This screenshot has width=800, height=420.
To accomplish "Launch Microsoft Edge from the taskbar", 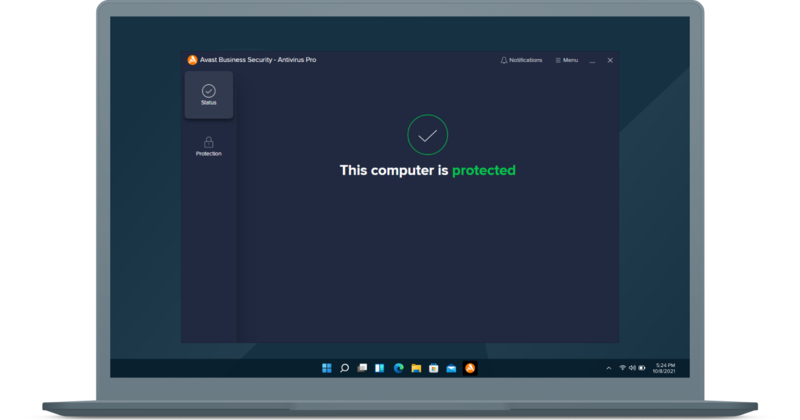I will point(398,368).
